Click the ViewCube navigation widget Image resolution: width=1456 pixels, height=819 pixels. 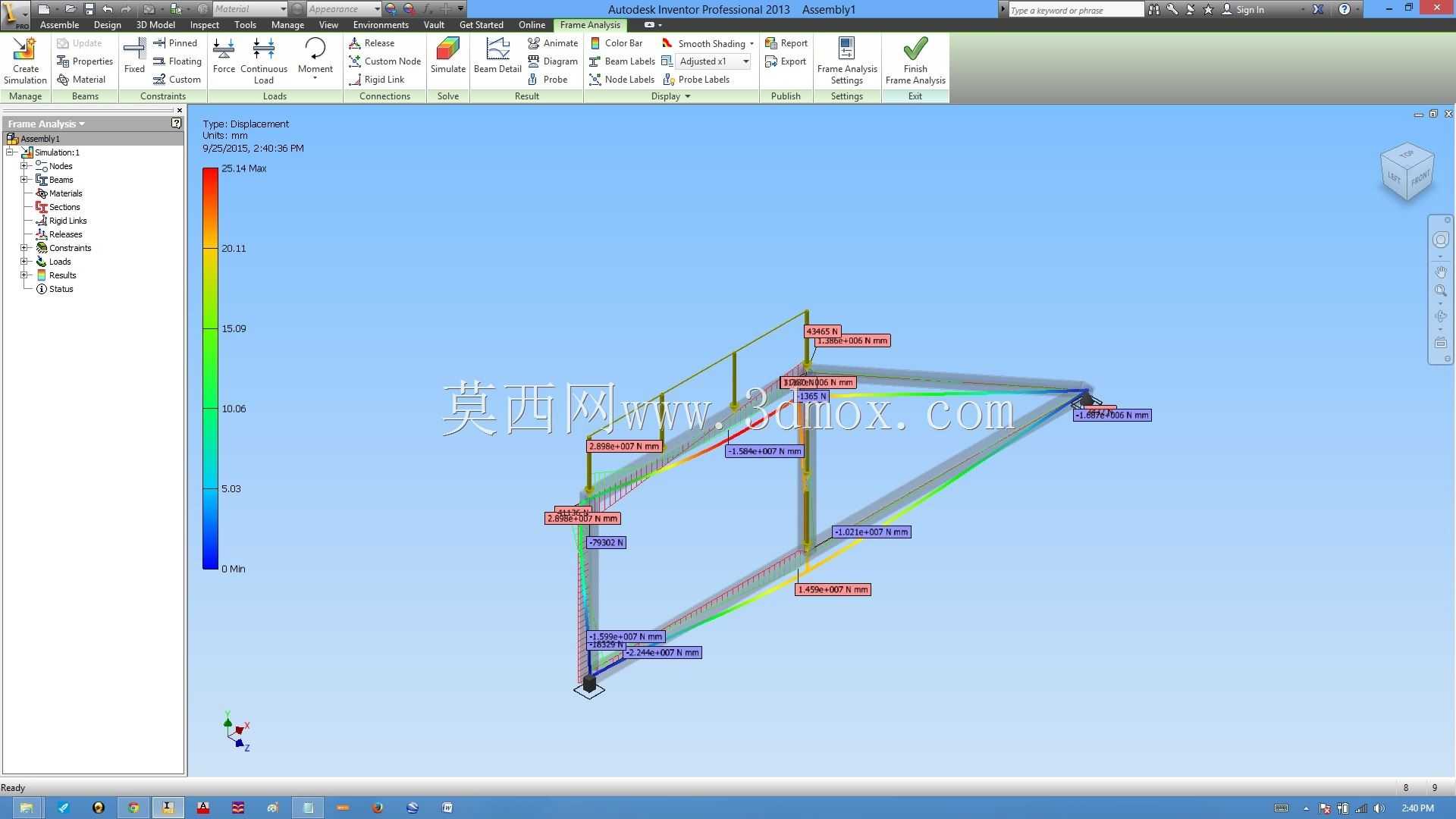coord(1407,172)
